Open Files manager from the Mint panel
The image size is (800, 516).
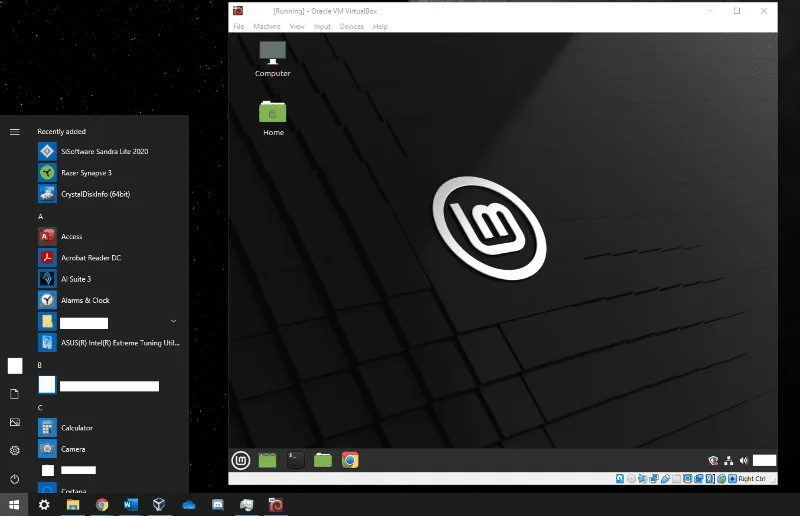(x=322, y=460)
